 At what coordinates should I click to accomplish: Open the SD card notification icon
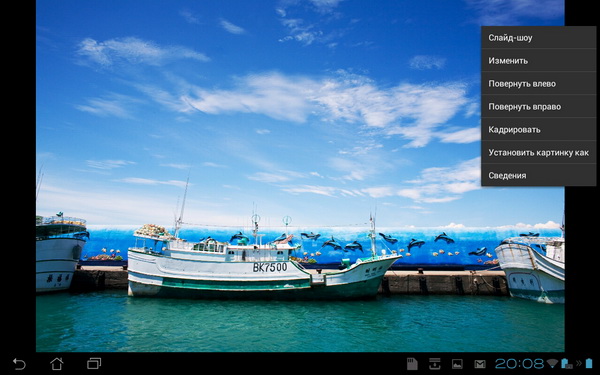click(412, 364)
